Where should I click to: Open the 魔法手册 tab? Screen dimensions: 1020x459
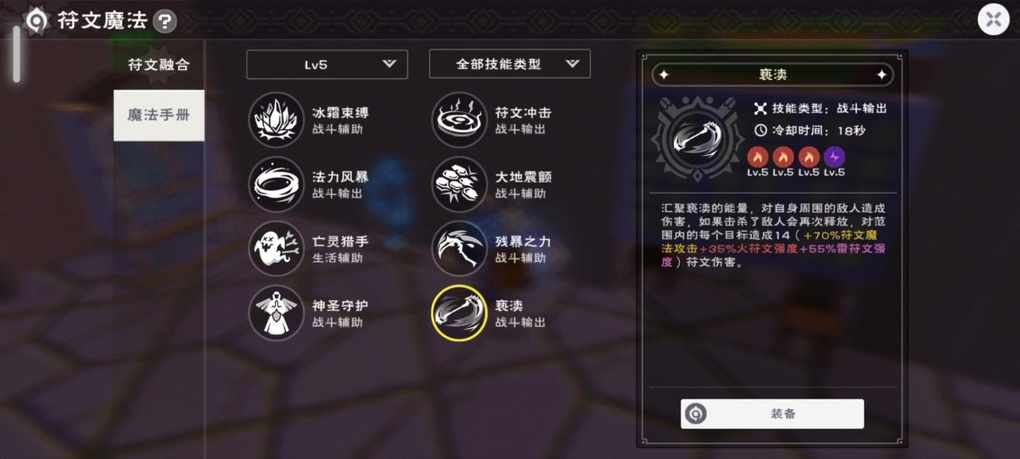(159, 115)
